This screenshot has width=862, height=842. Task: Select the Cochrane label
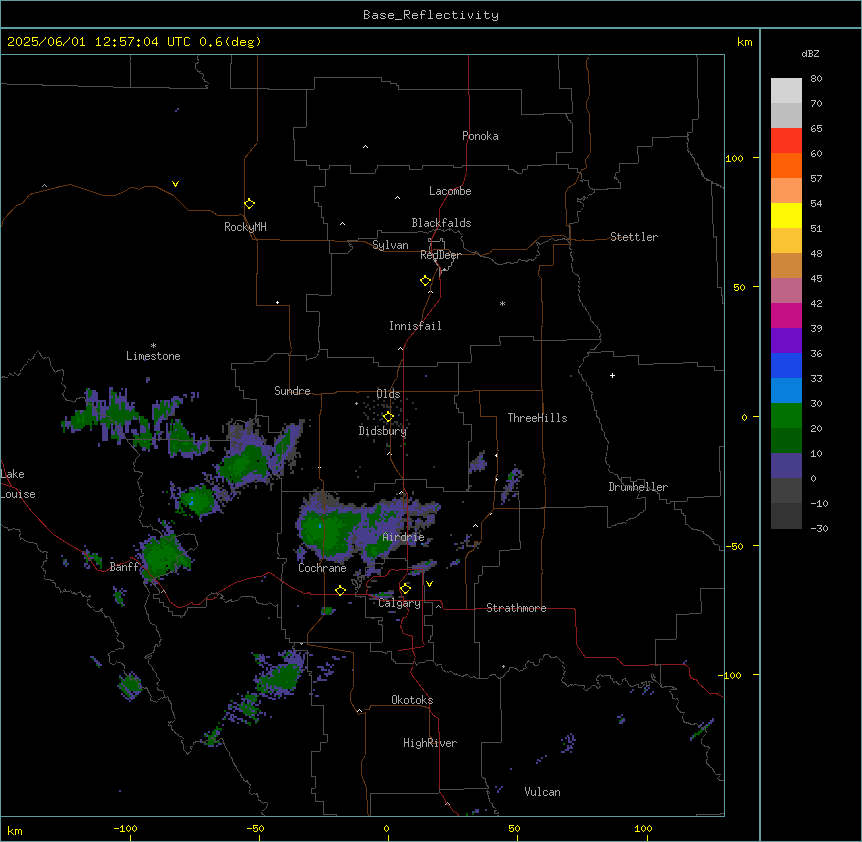[322, 568]
